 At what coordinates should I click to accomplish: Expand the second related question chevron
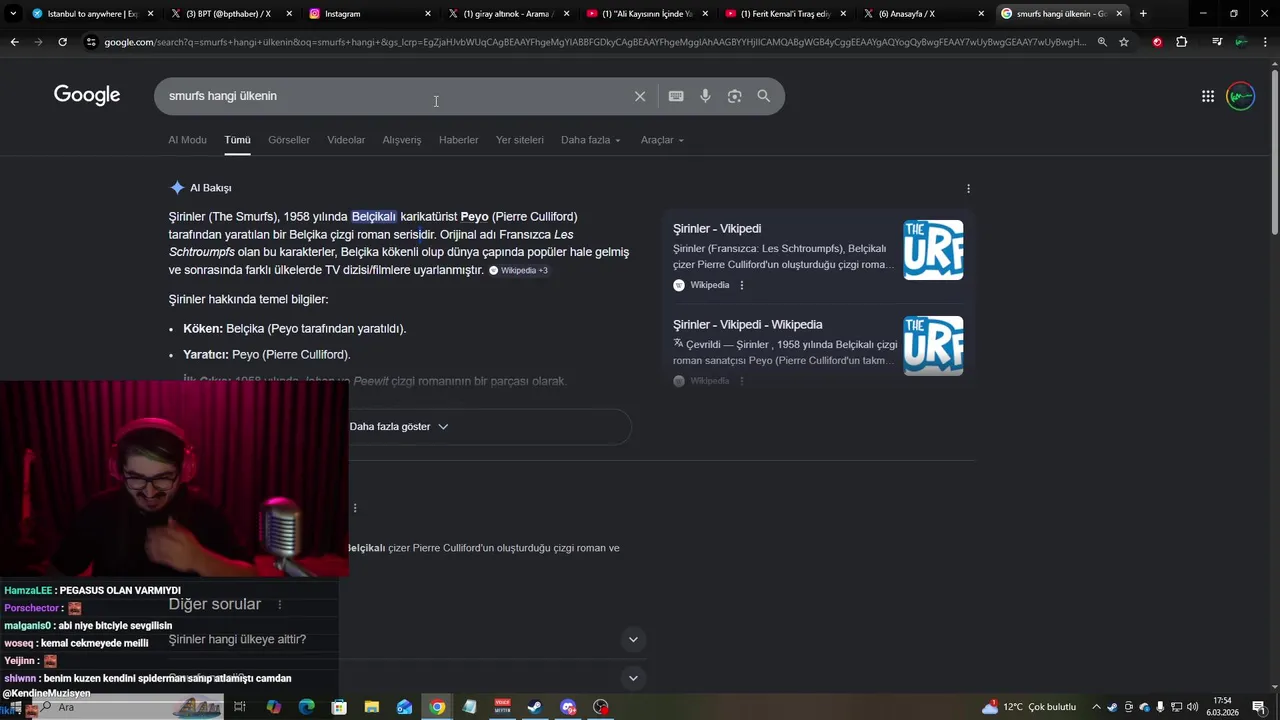[x=632, y=678]
